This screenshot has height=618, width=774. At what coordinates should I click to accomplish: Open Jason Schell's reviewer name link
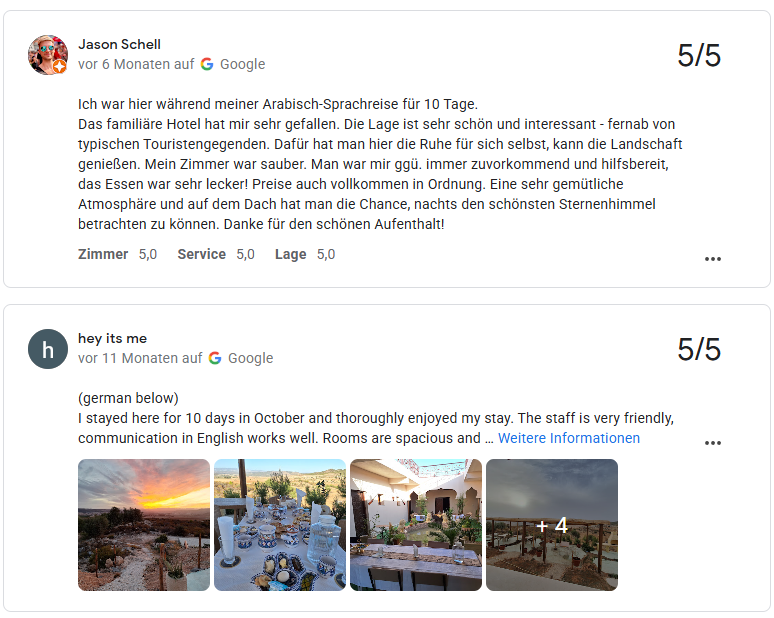[119, 44]
